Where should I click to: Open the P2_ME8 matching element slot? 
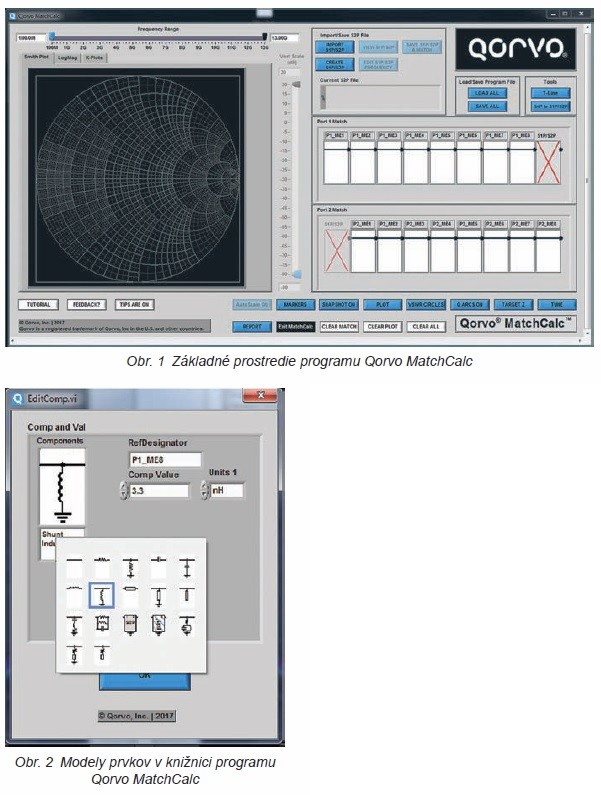click(548, 250)
